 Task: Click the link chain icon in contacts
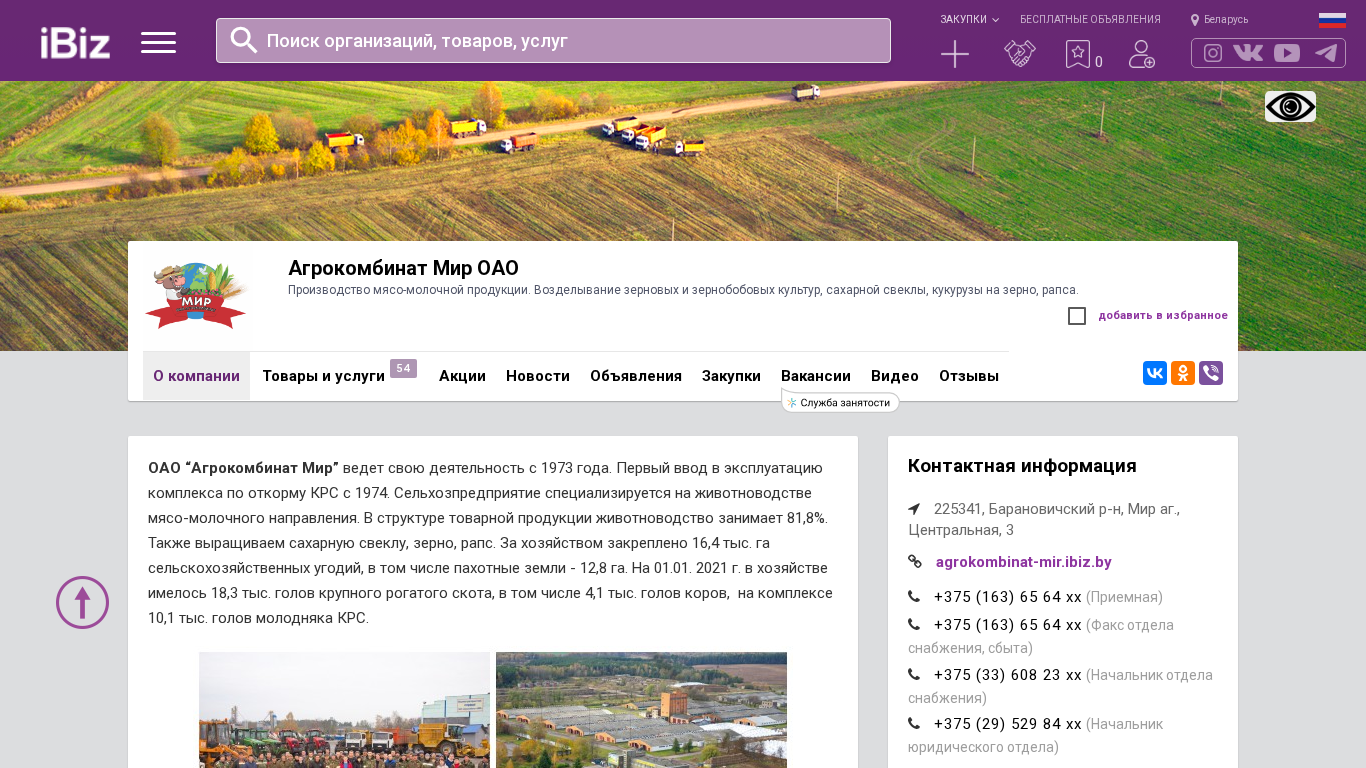[x=915, y=562]
